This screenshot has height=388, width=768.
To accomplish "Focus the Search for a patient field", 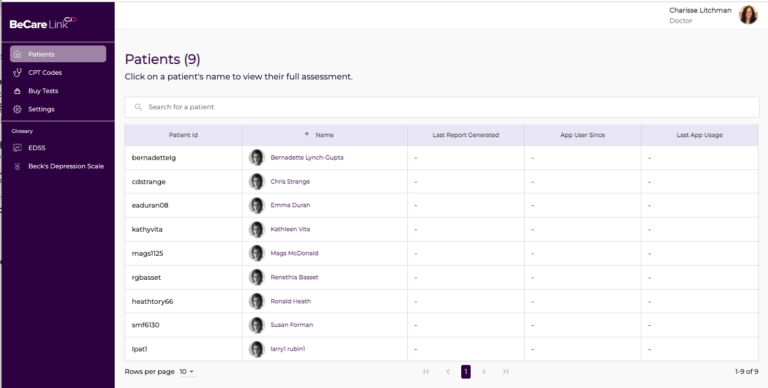I will (x=442, y=107).
